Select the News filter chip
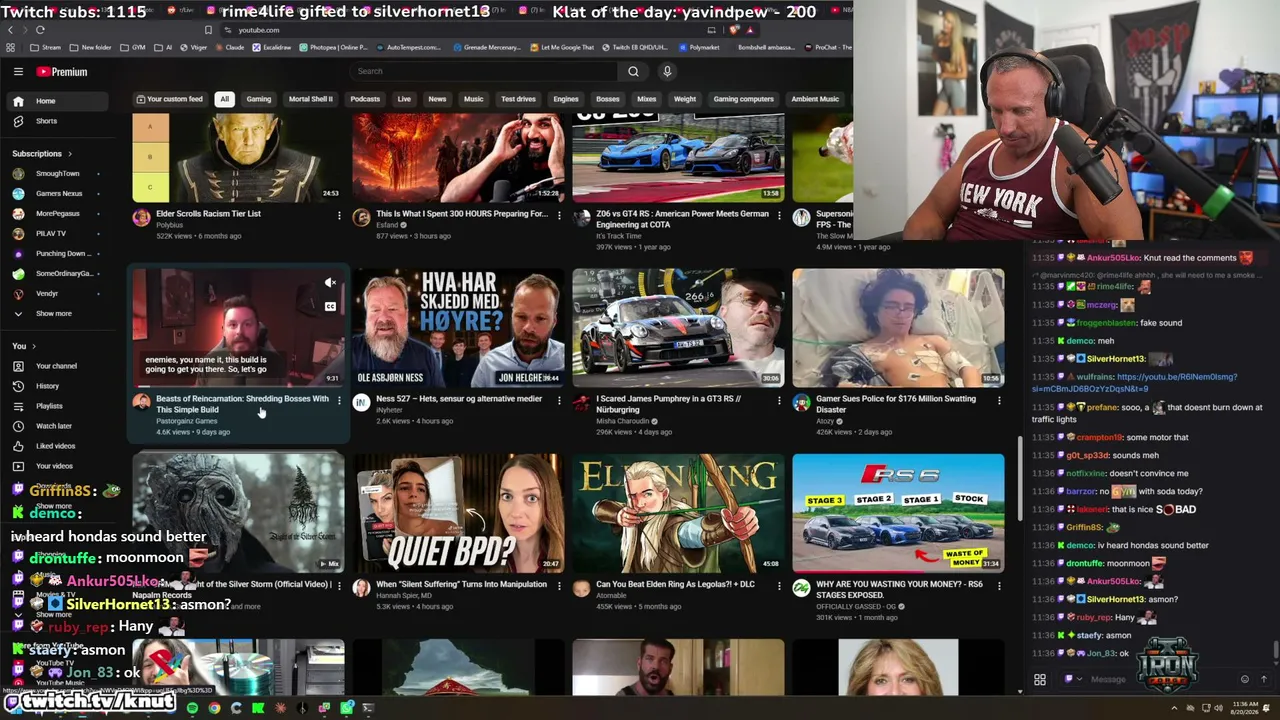Viewport: 1280px width, 720px height. [437, 99]
